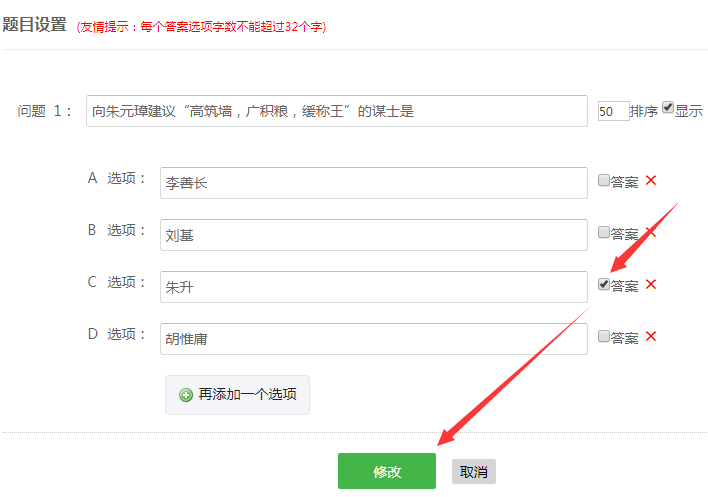This screenshot has height=497, width=708.
Task: Click the B 选项 label
Action: tap(116, 230)
